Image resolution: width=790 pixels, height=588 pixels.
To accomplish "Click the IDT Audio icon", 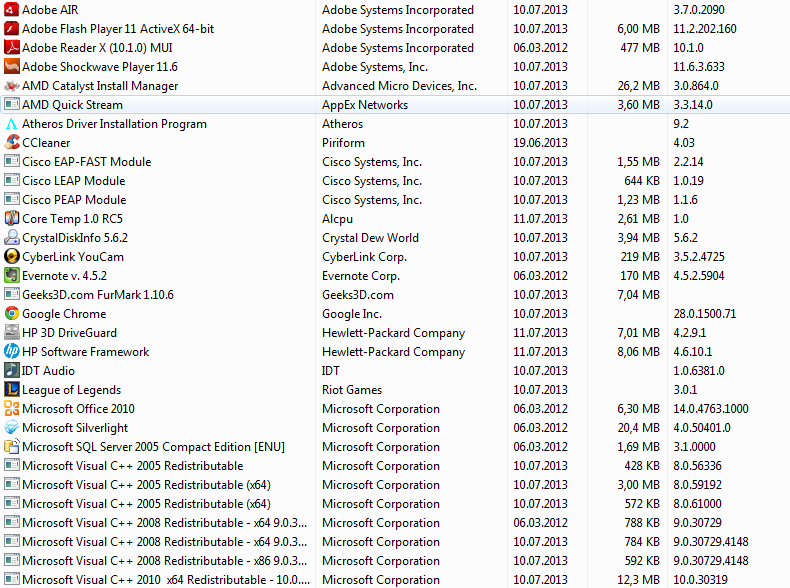I will (12, 371).
